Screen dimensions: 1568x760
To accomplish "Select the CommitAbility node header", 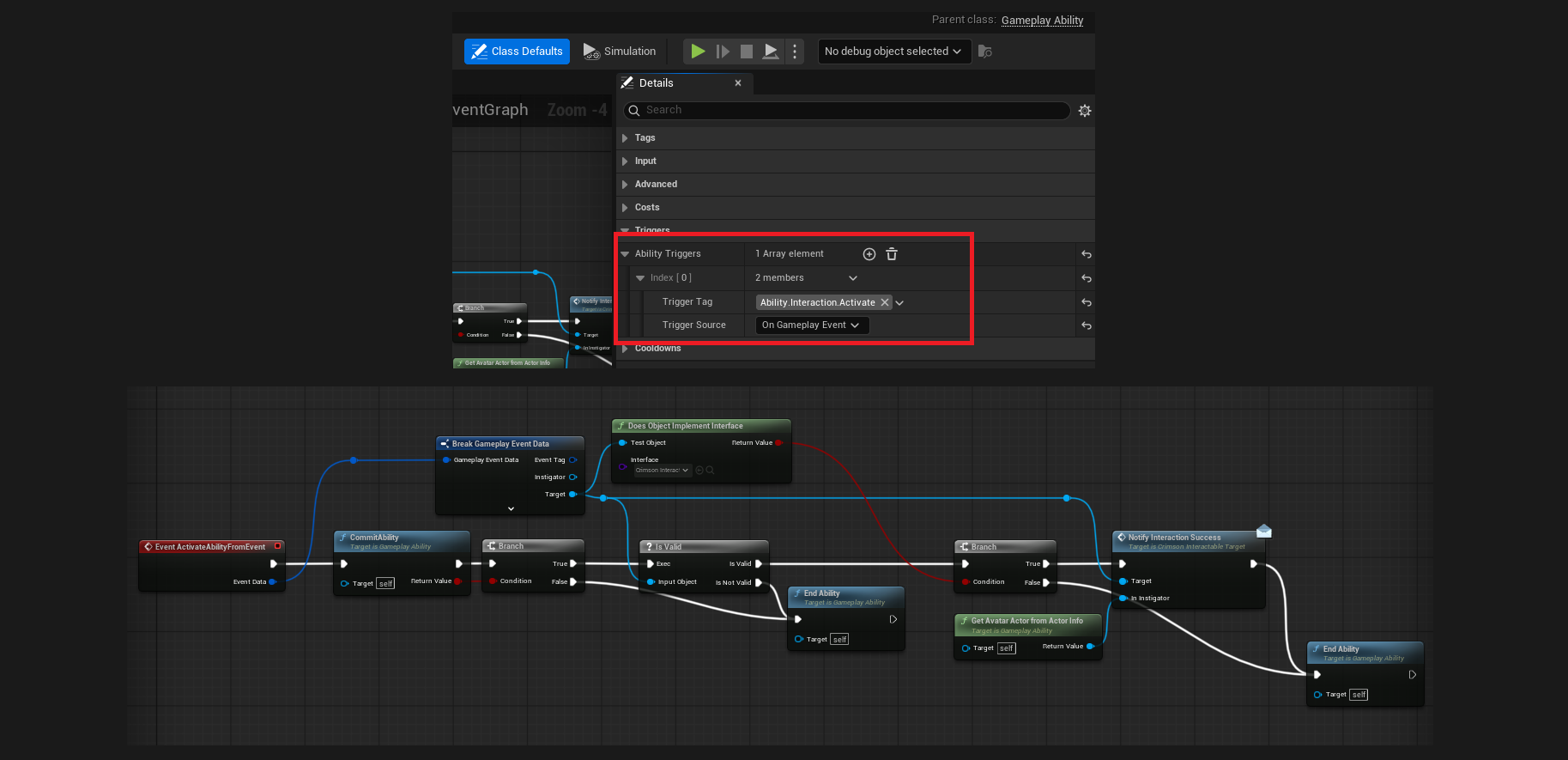I will pos(402,541).
